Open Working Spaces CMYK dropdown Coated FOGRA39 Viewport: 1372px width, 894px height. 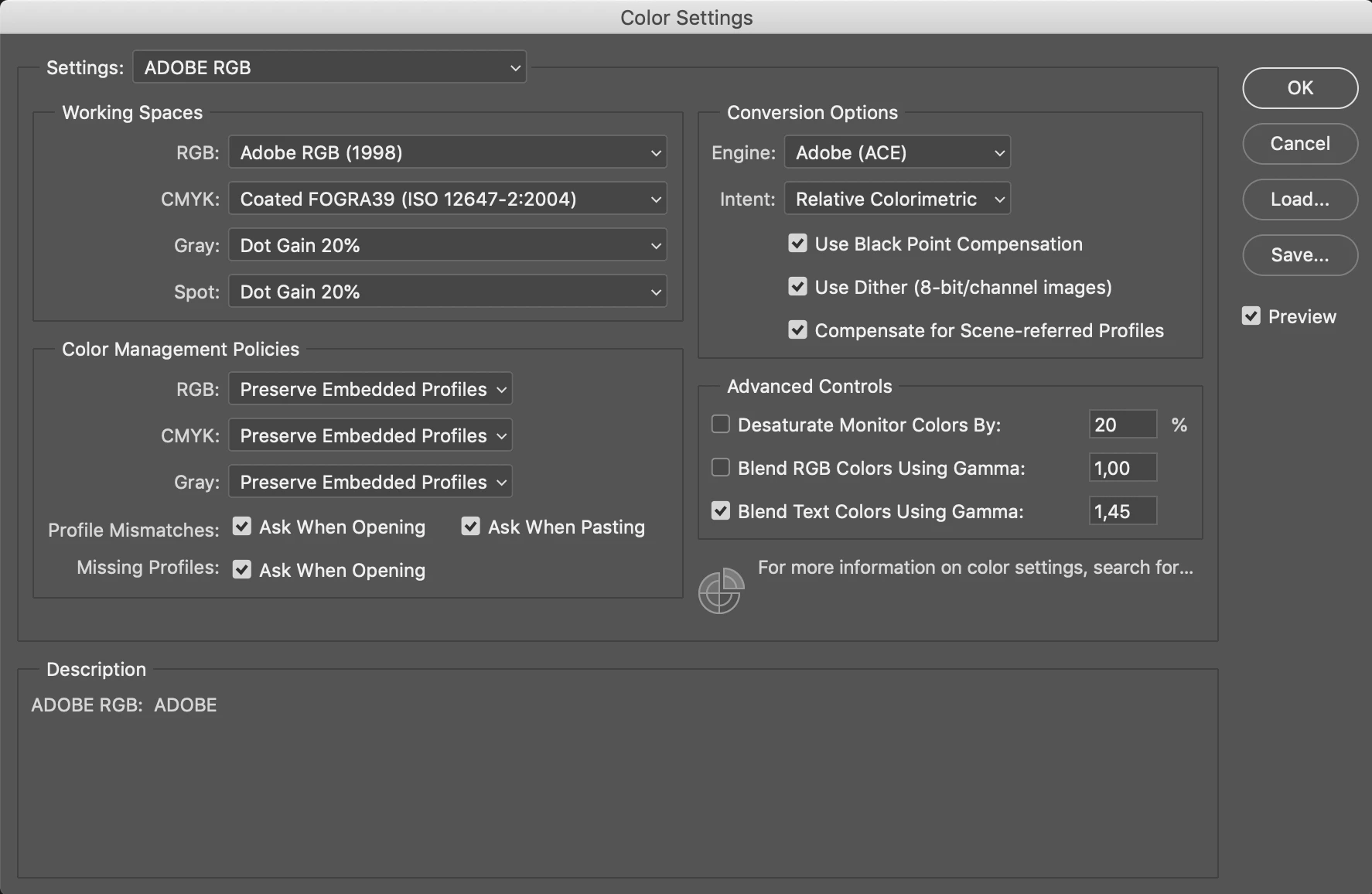[x=447, y=199]
